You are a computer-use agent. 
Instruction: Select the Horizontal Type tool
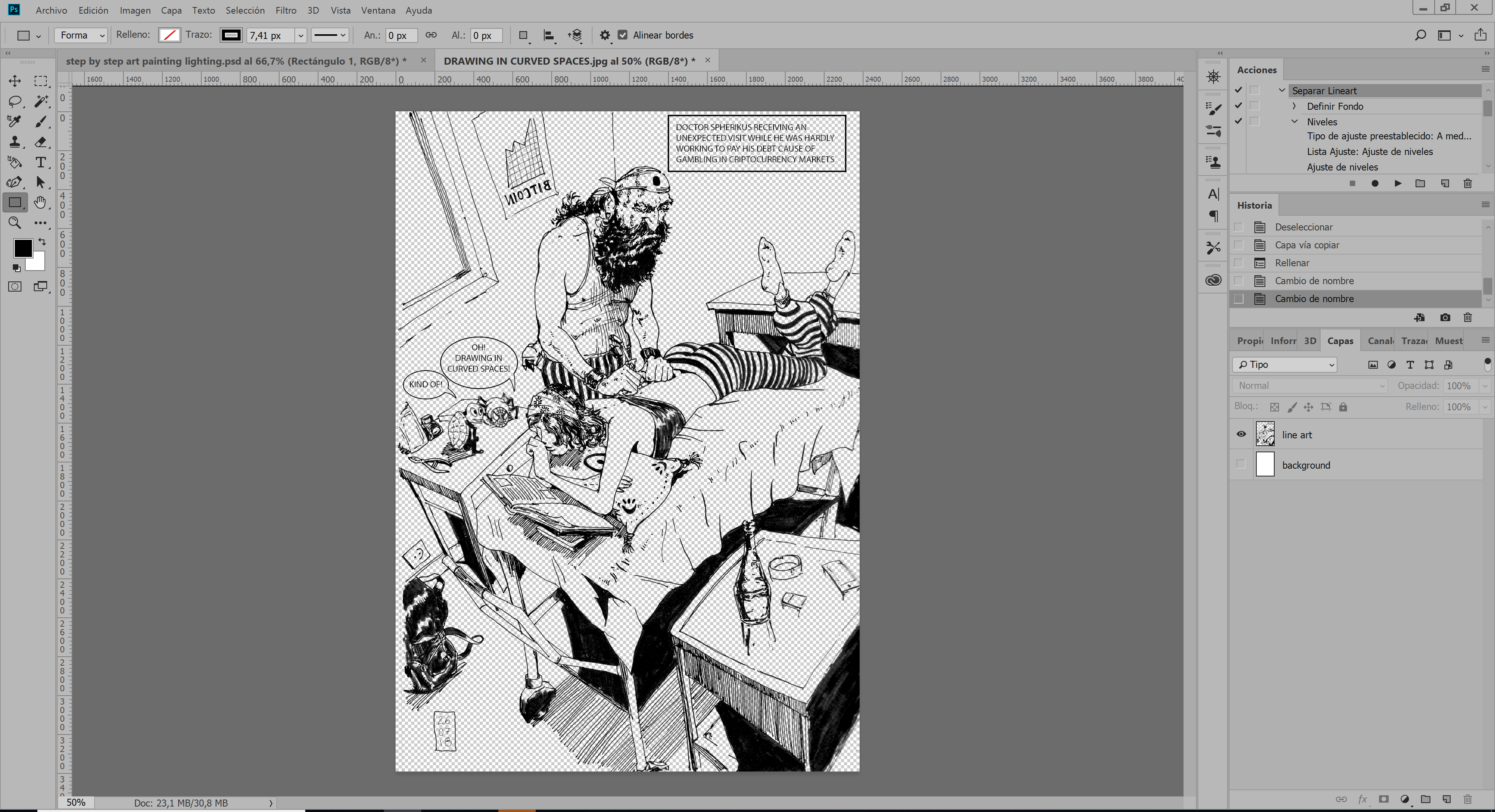[x=40, y=162]
